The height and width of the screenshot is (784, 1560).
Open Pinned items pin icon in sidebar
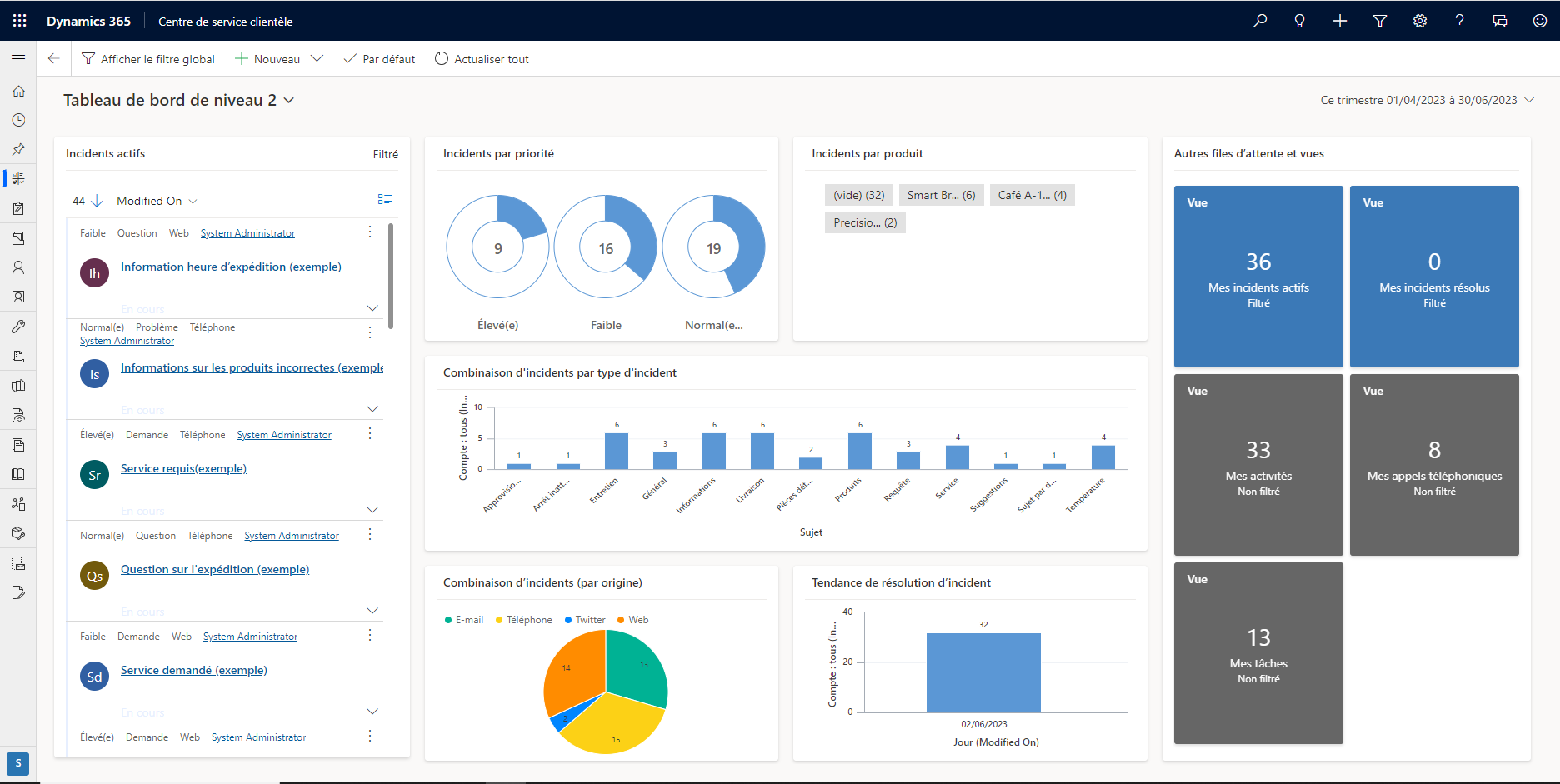(x=18, y=149)
